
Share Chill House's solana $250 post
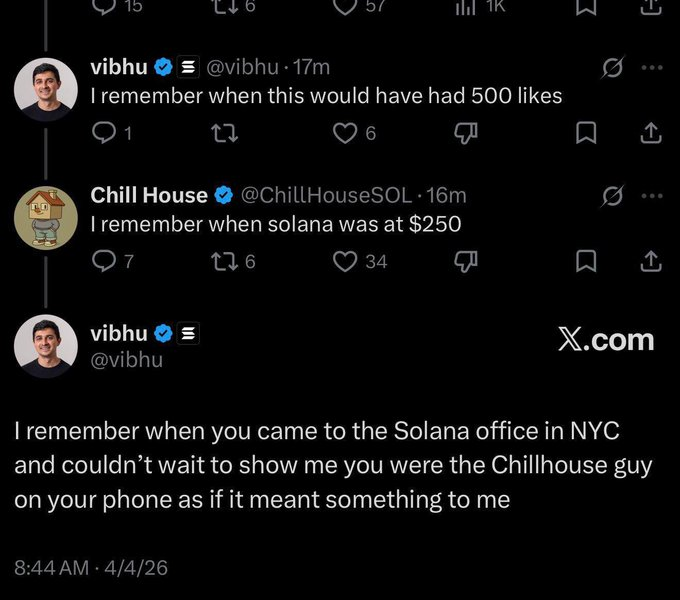651,261
